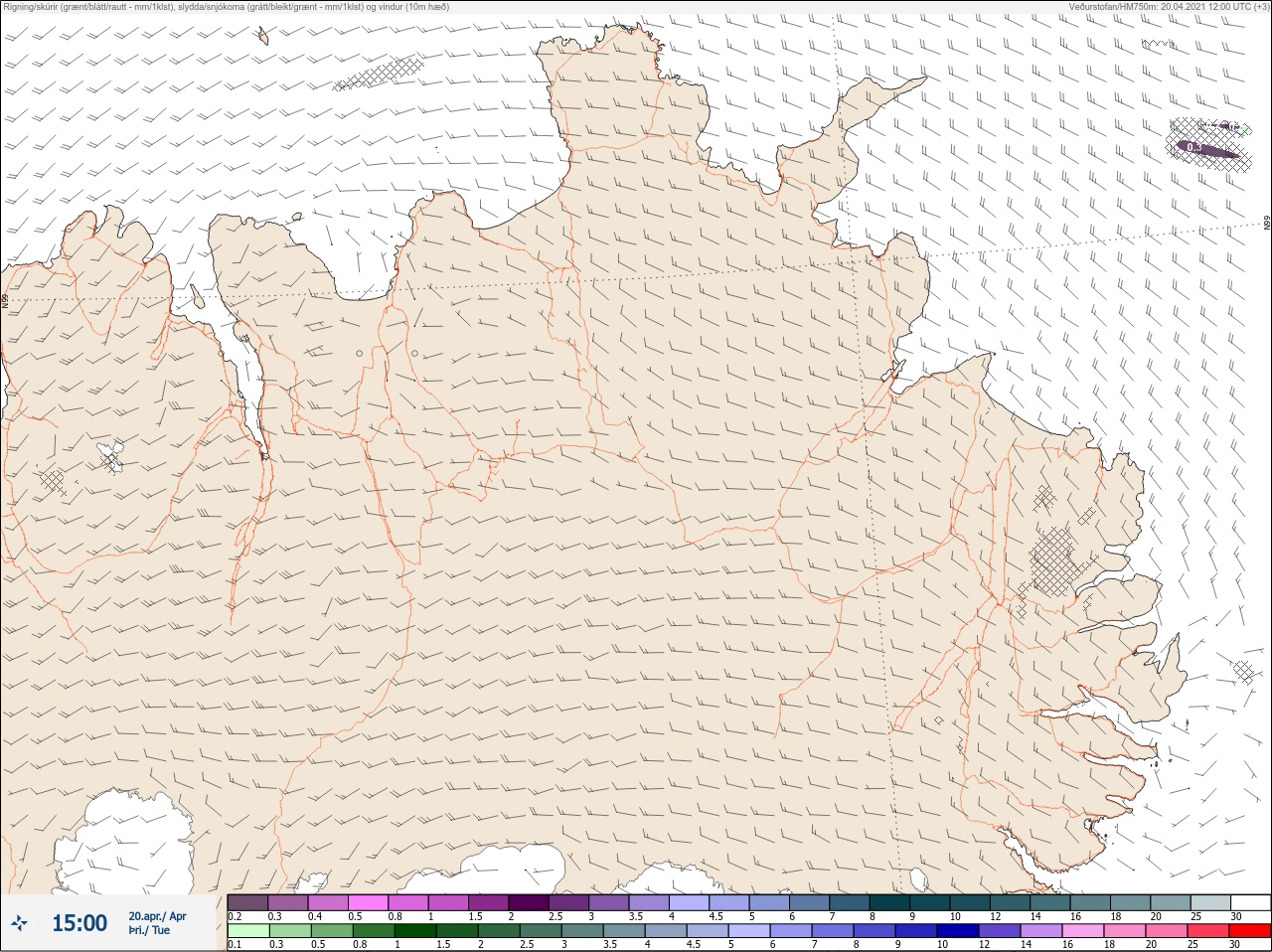Click the '25' value in the top legend row
1272x952 pixels.
(1195, 916)
